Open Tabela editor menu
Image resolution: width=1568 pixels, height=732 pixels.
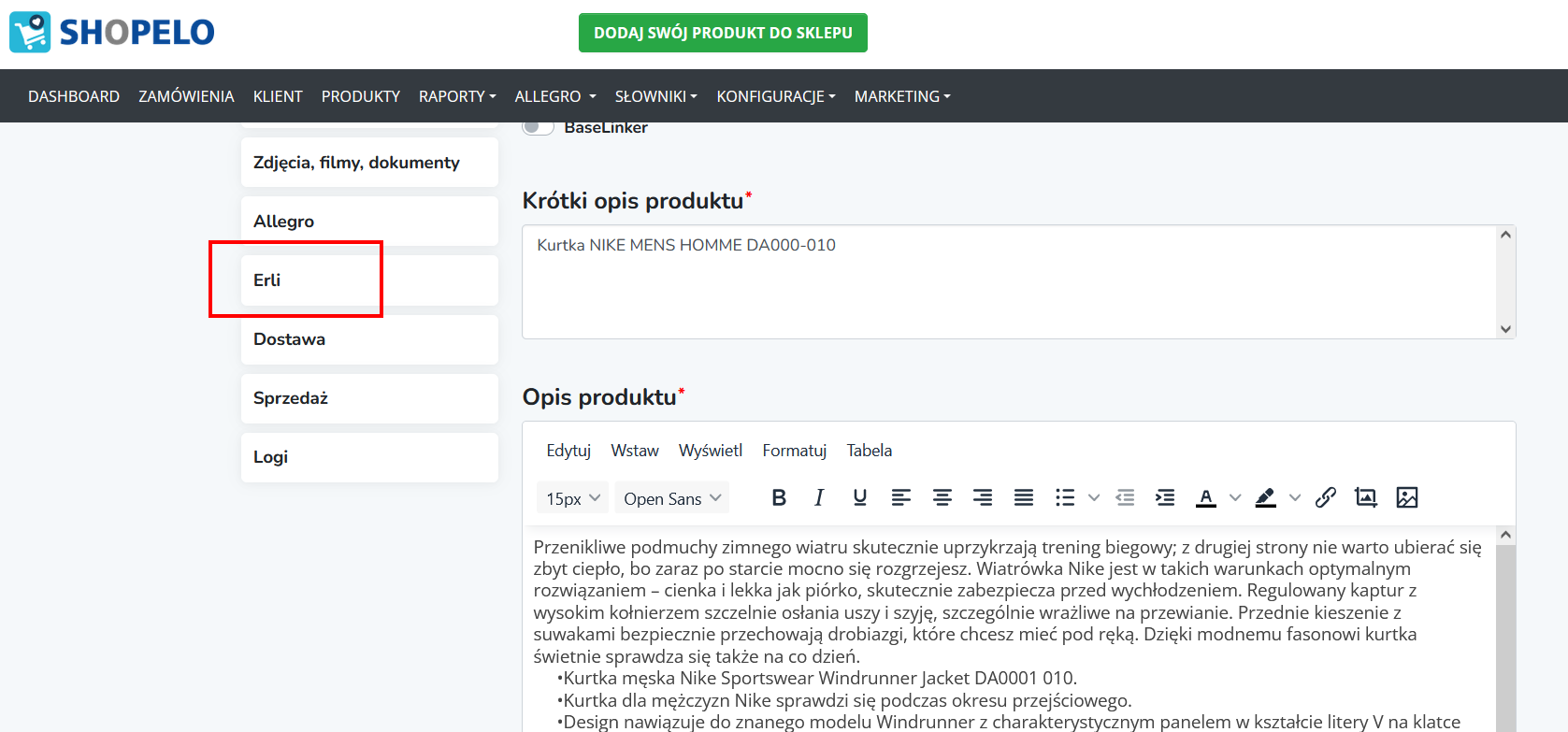(x=870, y=451)
